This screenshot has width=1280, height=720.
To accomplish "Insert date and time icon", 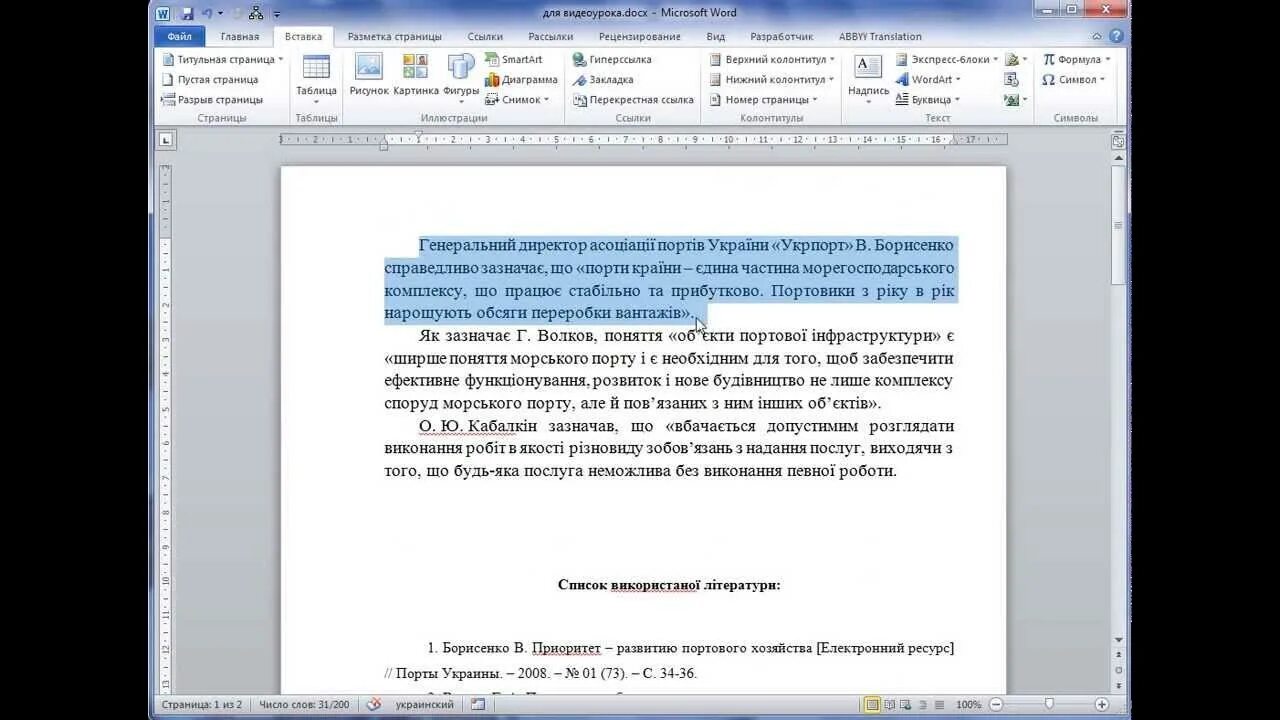I will (x=1012, y=79).
